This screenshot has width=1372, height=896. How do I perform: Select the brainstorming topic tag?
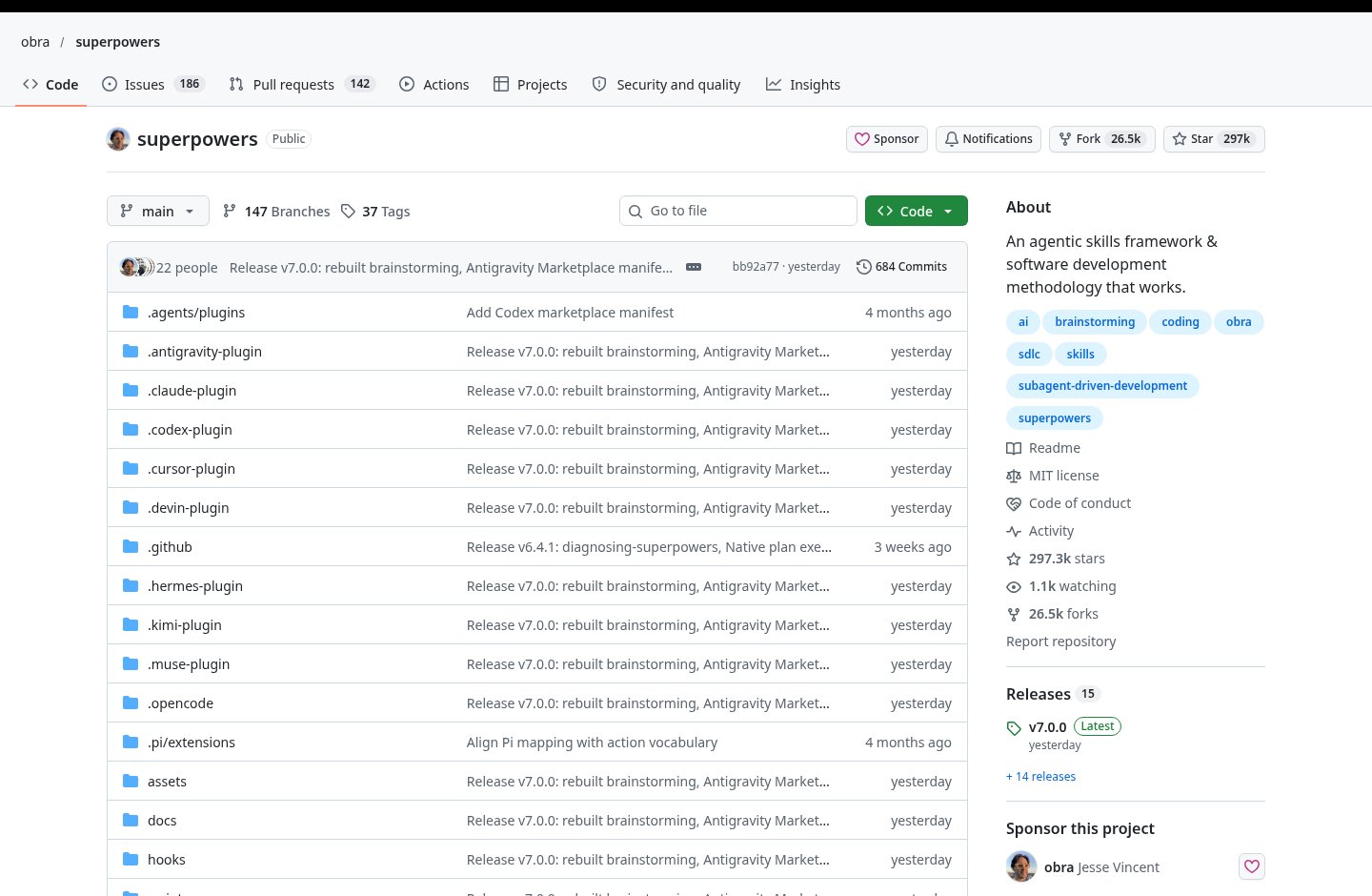[1095, 322]
